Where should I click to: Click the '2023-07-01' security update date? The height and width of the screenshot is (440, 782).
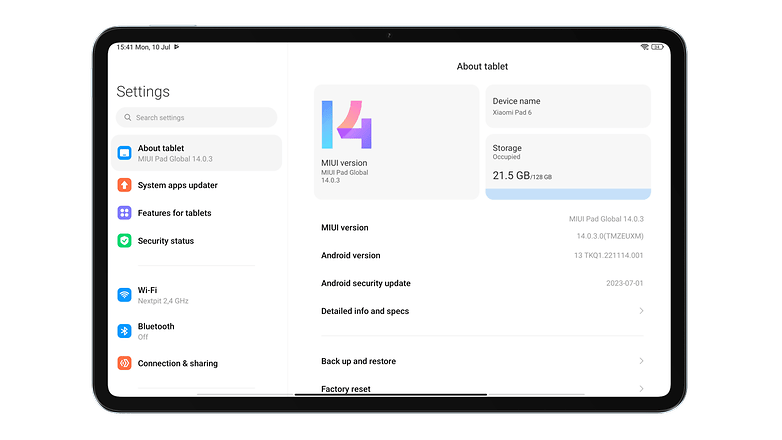[624, 283]
